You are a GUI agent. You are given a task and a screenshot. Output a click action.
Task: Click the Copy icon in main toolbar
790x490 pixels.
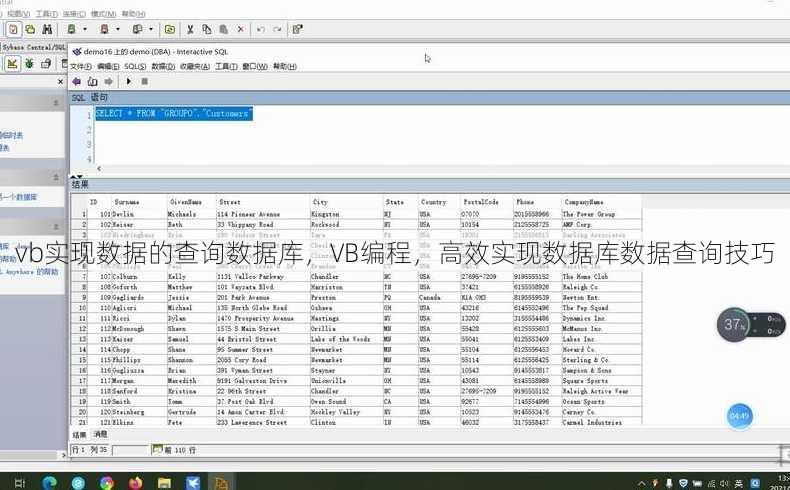(207, 29)
